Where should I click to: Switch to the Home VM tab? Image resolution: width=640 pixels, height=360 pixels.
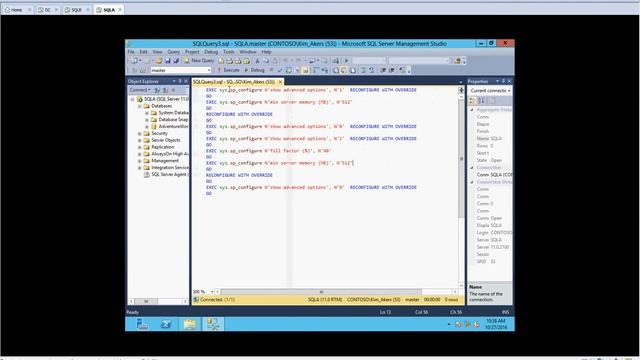[17, 10]
